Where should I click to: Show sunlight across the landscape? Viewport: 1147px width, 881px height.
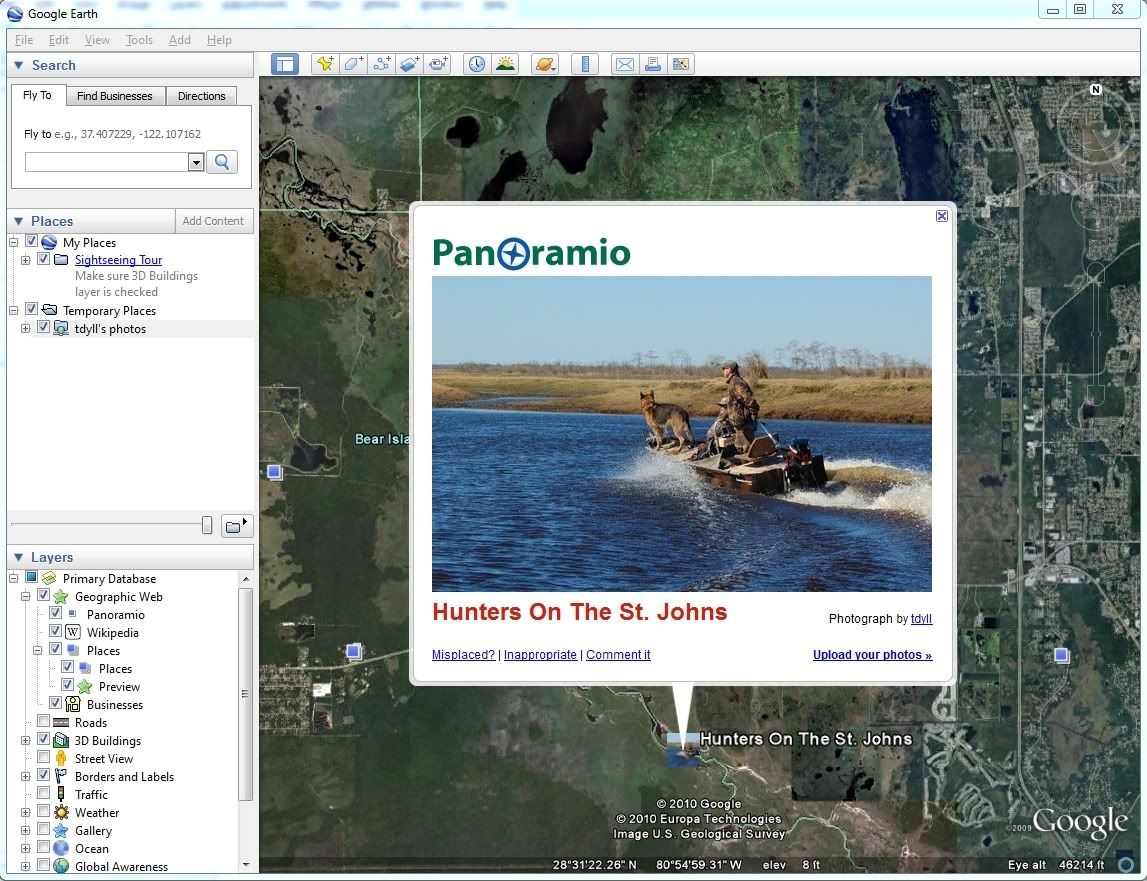tap(505, 64)
